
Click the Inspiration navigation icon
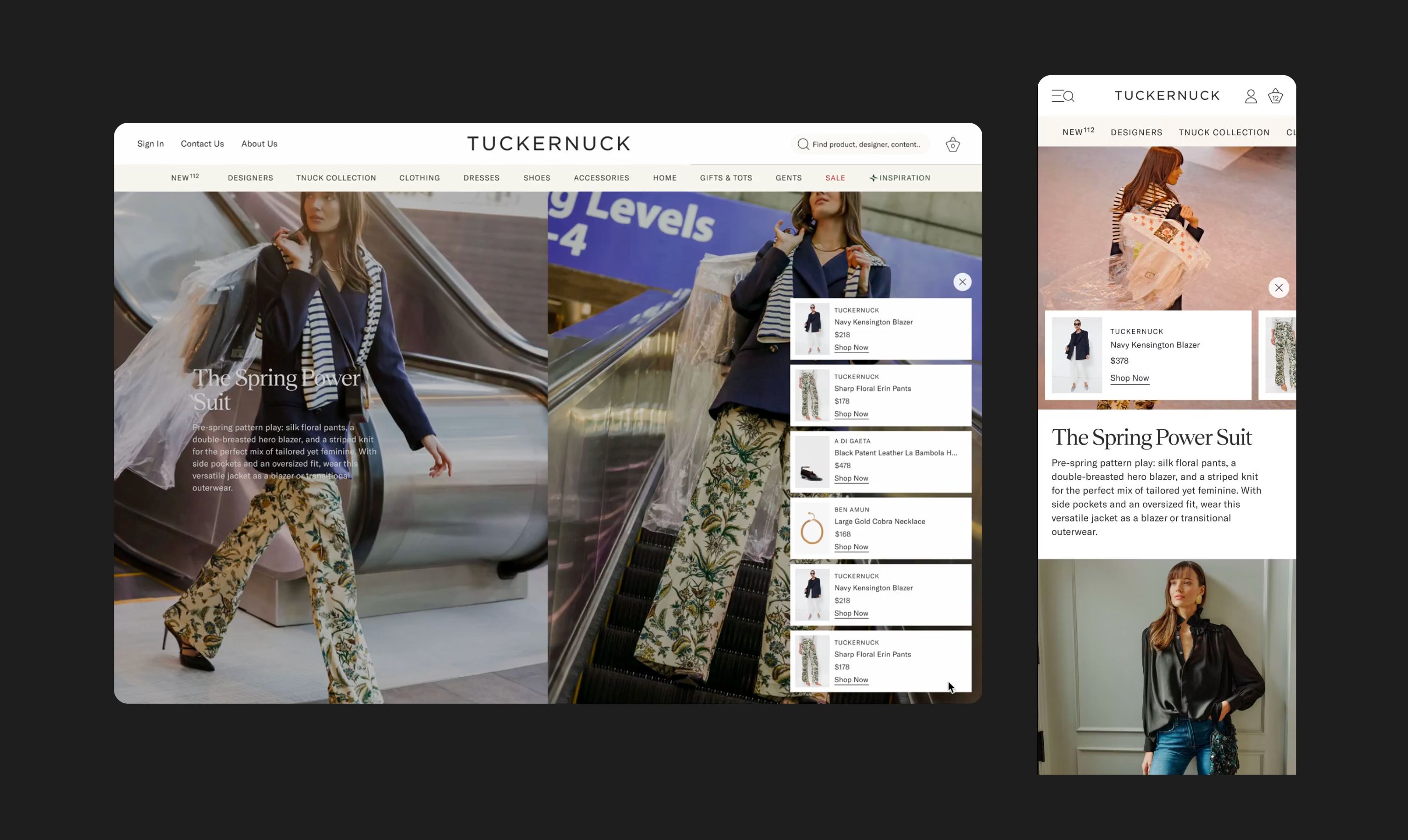(x=872, y=178)
